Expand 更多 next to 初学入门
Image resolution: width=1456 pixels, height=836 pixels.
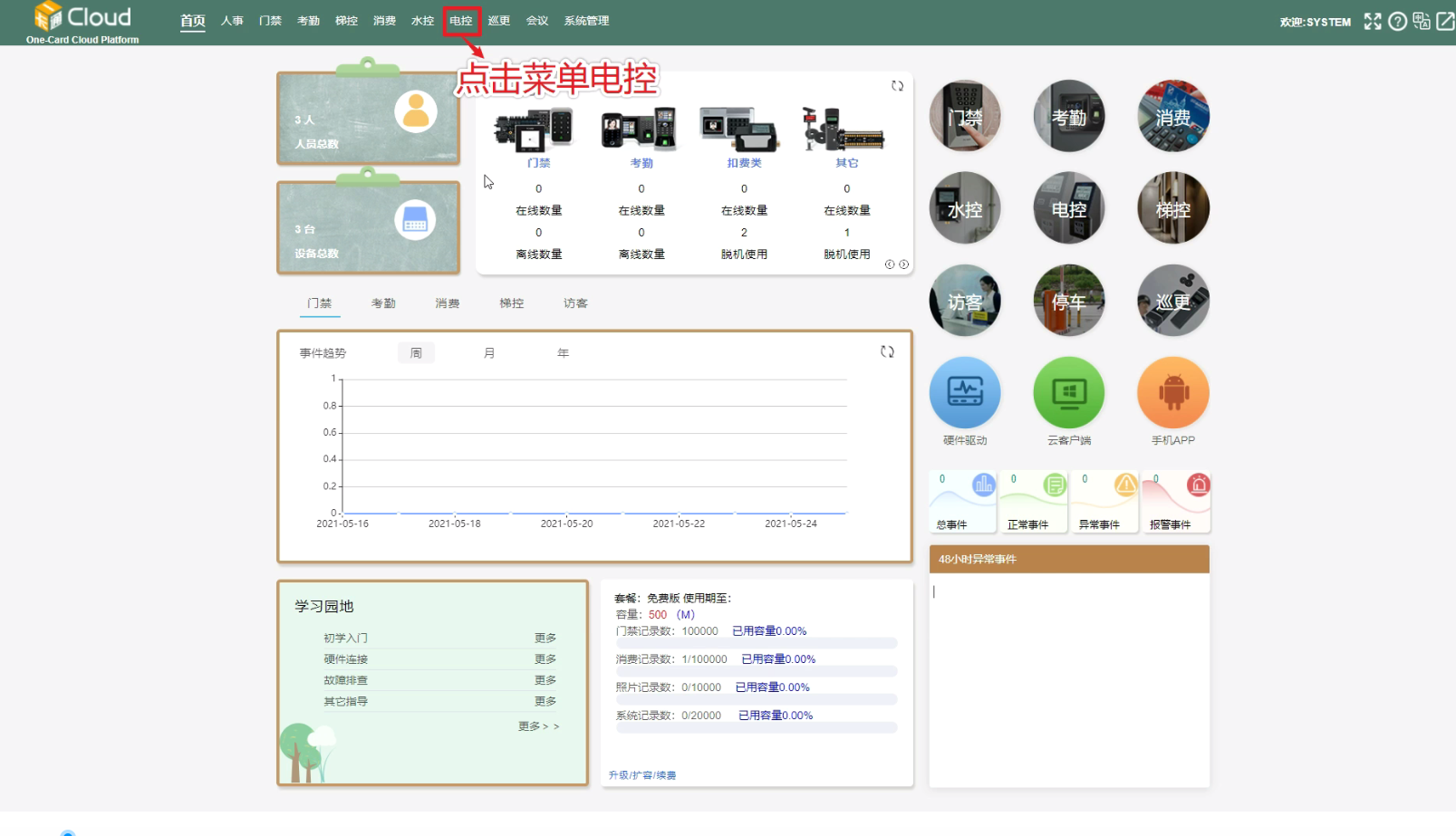point(545,639)
